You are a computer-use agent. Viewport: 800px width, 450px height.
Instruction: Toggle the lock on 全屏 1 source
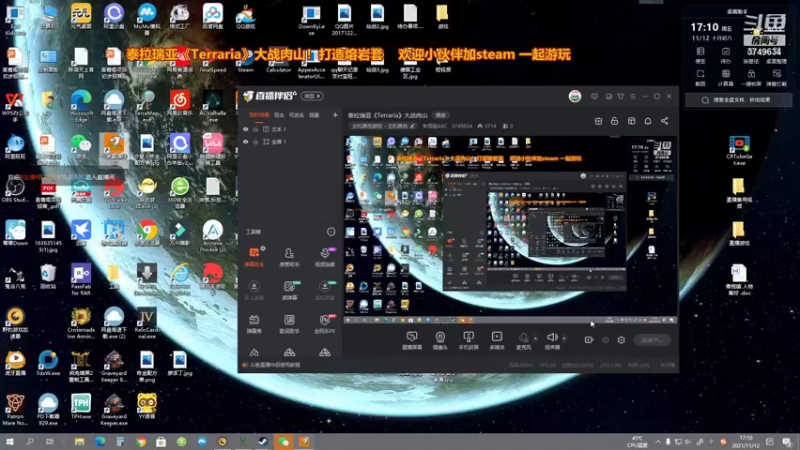click(x=256, y=142)
